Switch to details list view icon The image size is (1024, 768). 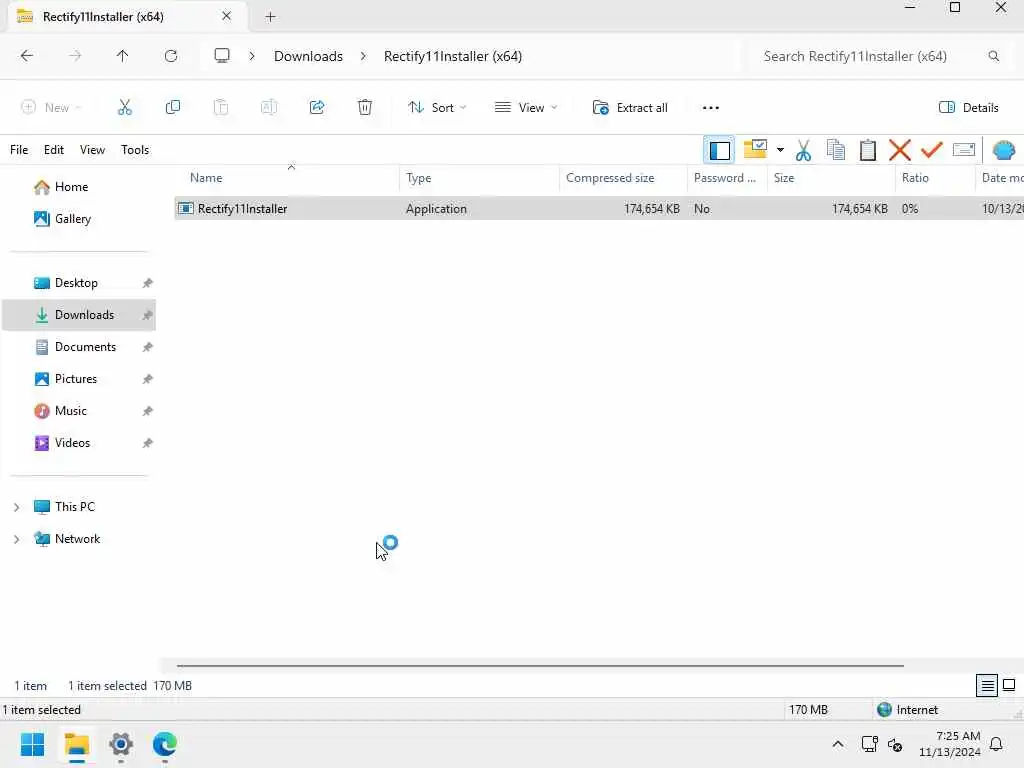click(x=987, y=686)
